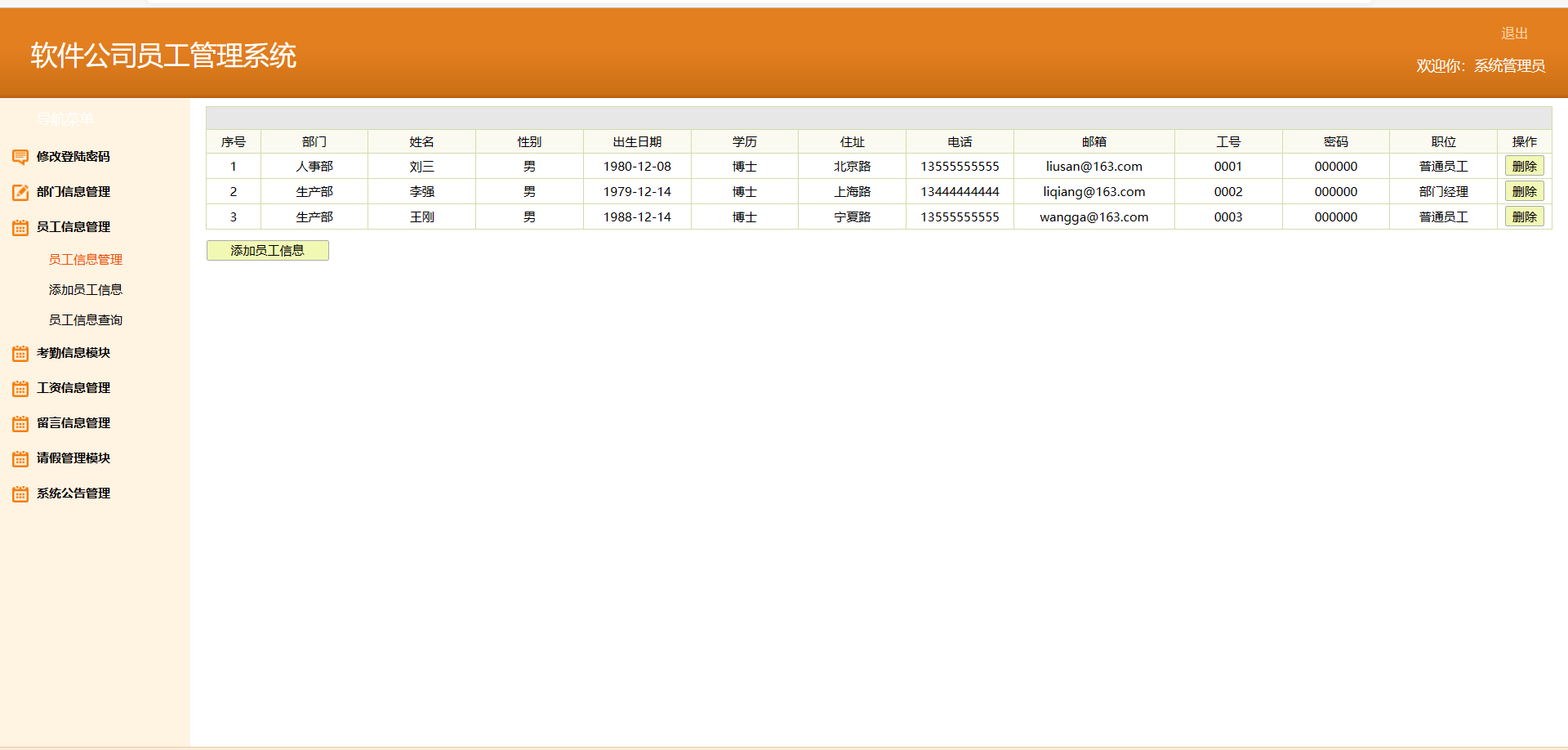This screenshot has width=1568, height=750.
Task: Click email liusan@163.com
Action: [1094, 166]
